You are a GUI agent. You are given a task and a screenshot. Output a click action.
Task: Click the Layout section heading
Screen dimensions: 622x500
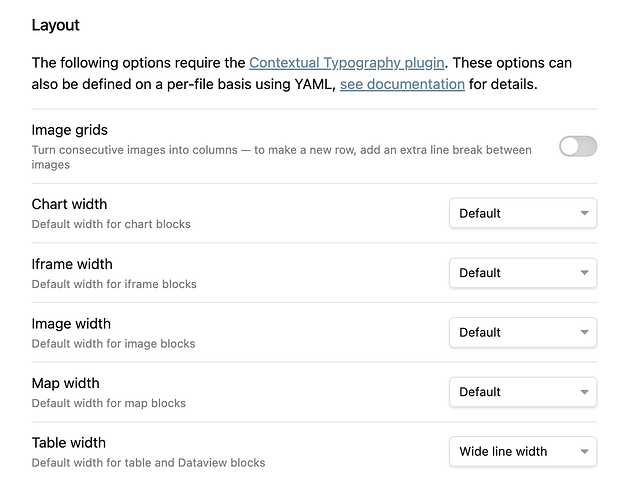pos(56,24)
